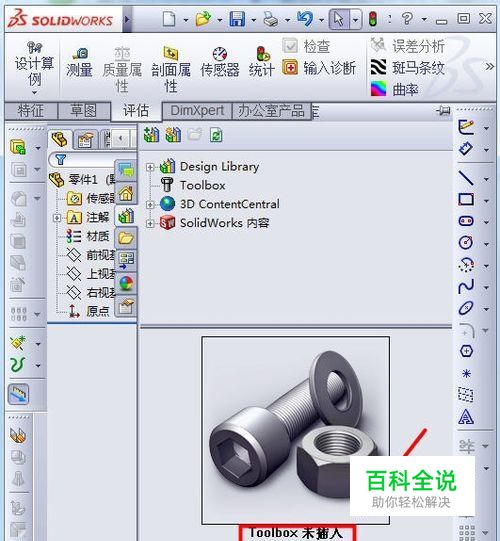The image size is (500, 541).
Task: Switch to the DimXpert tab
Action: pyautogui.click(x=197, y=111)
